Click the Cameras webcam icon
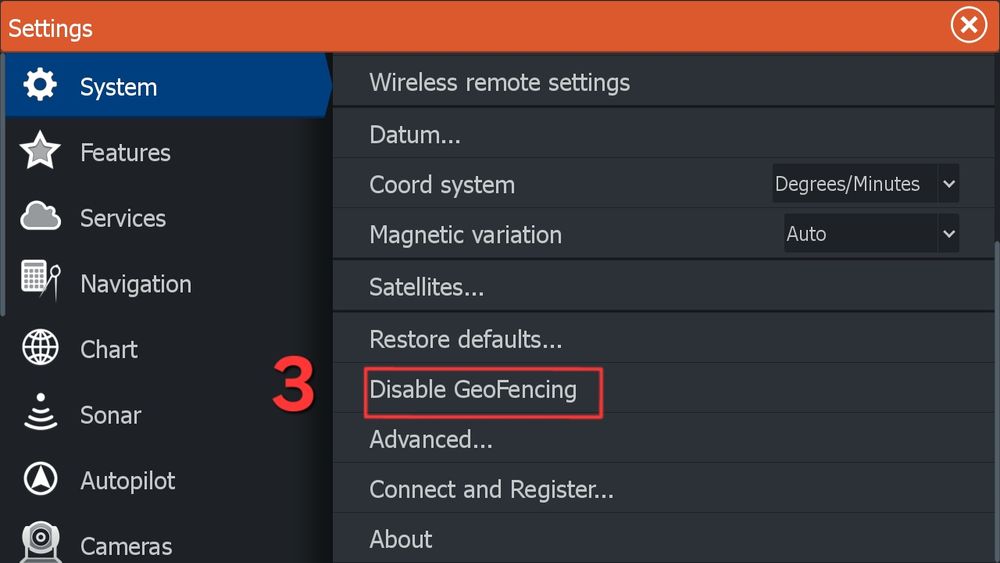The image size is (1000, 563). coord(40,543)
